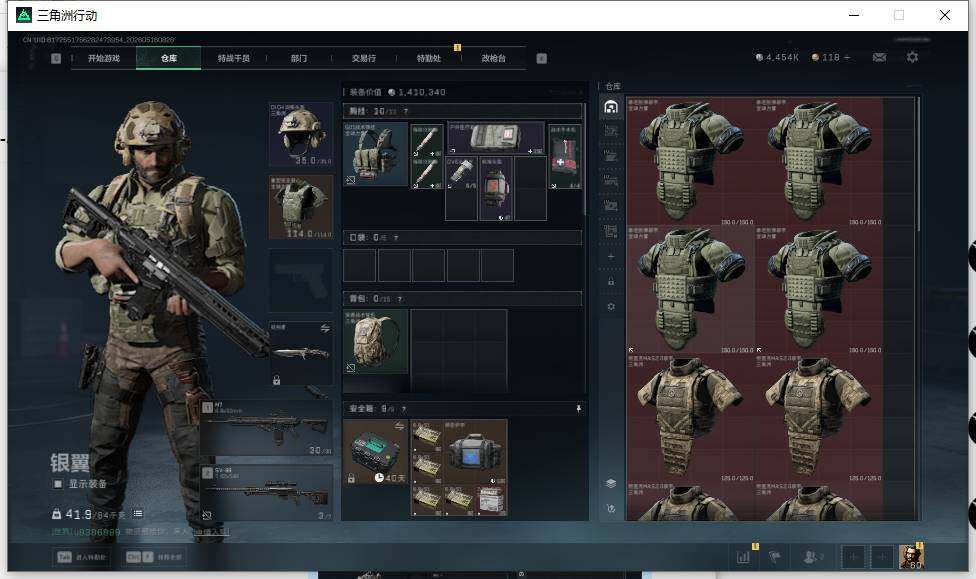Viewport: 976px width, 579px height.
Task: Click the wide medical pouch in the chest rig
Action: tap(495, 138)
